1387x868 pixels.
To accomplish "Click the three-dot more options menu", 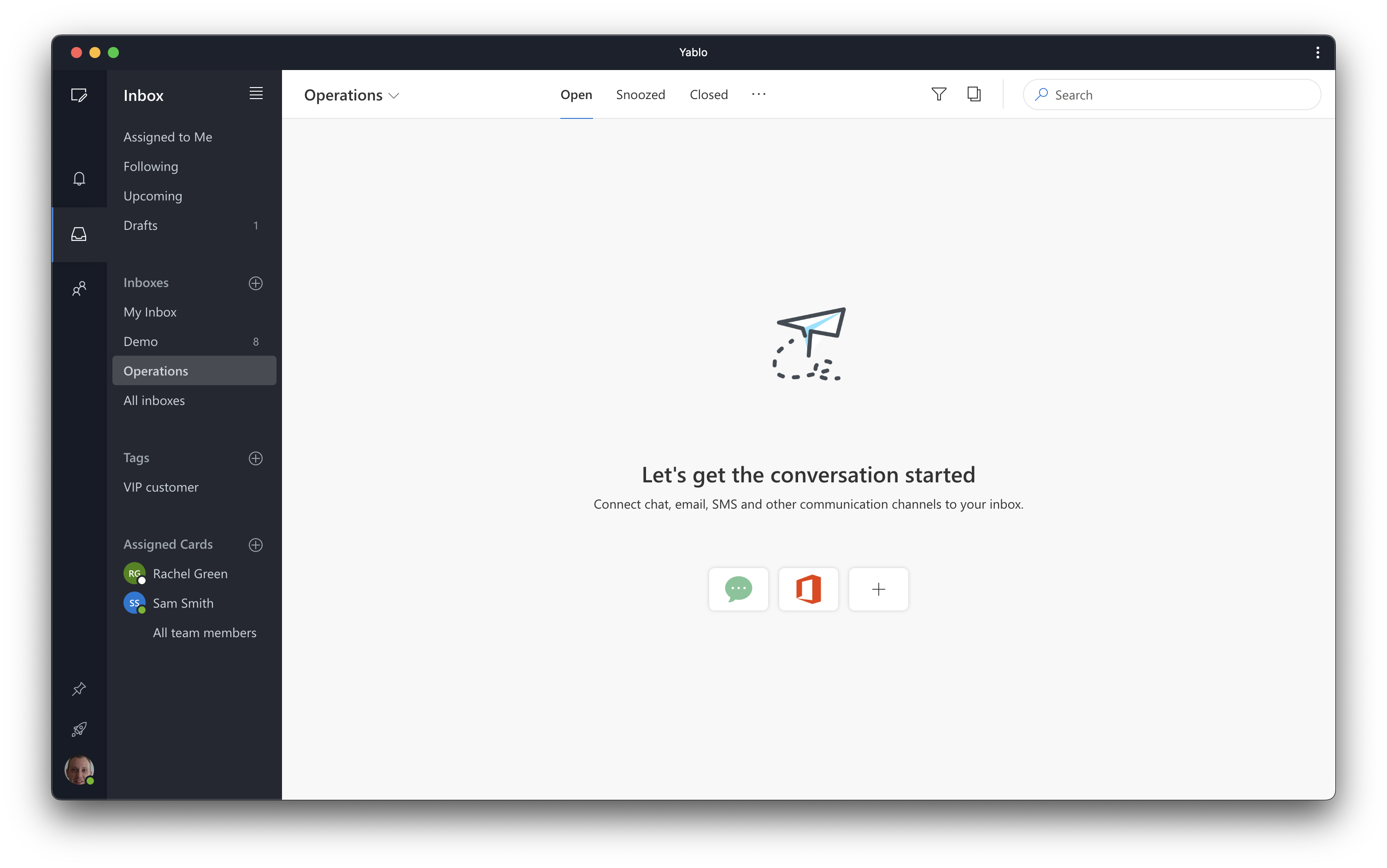I will pyautogui.click(x=759, y=94).
